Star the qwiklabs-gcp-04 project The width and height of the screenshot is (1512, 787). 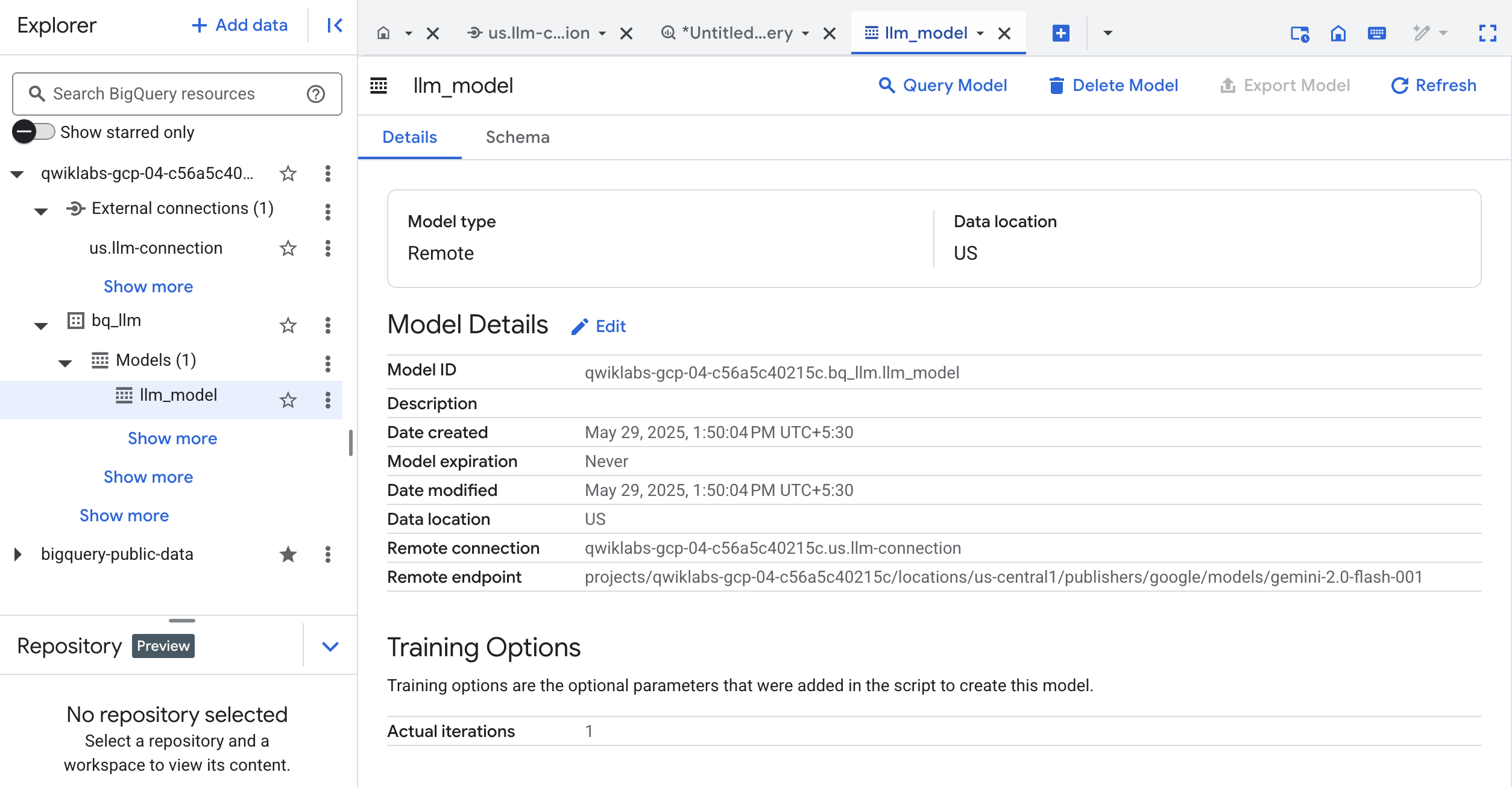click(x=288, y=174)
